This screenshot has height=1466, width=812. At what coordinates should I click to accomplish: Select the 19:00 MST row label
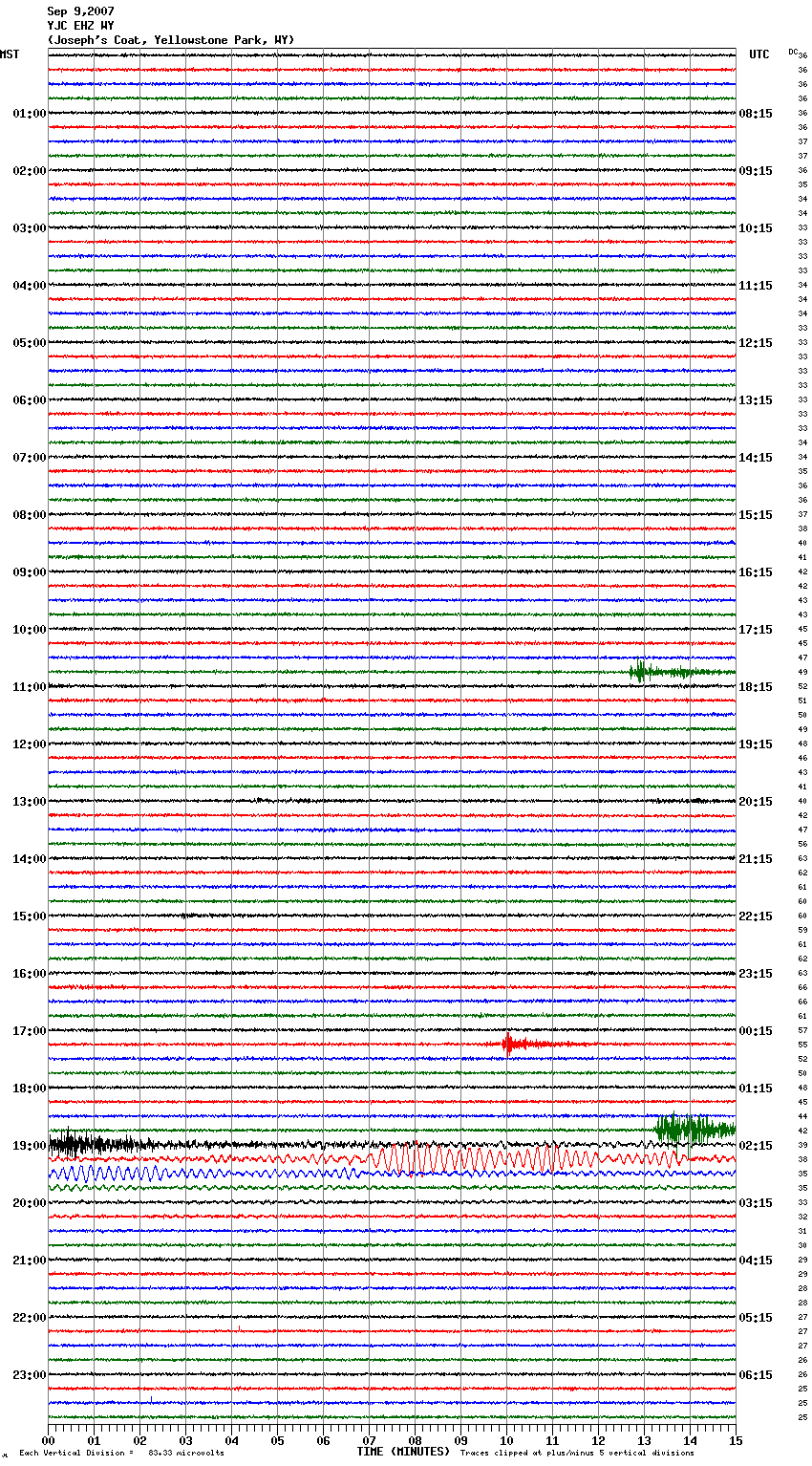29,1146
